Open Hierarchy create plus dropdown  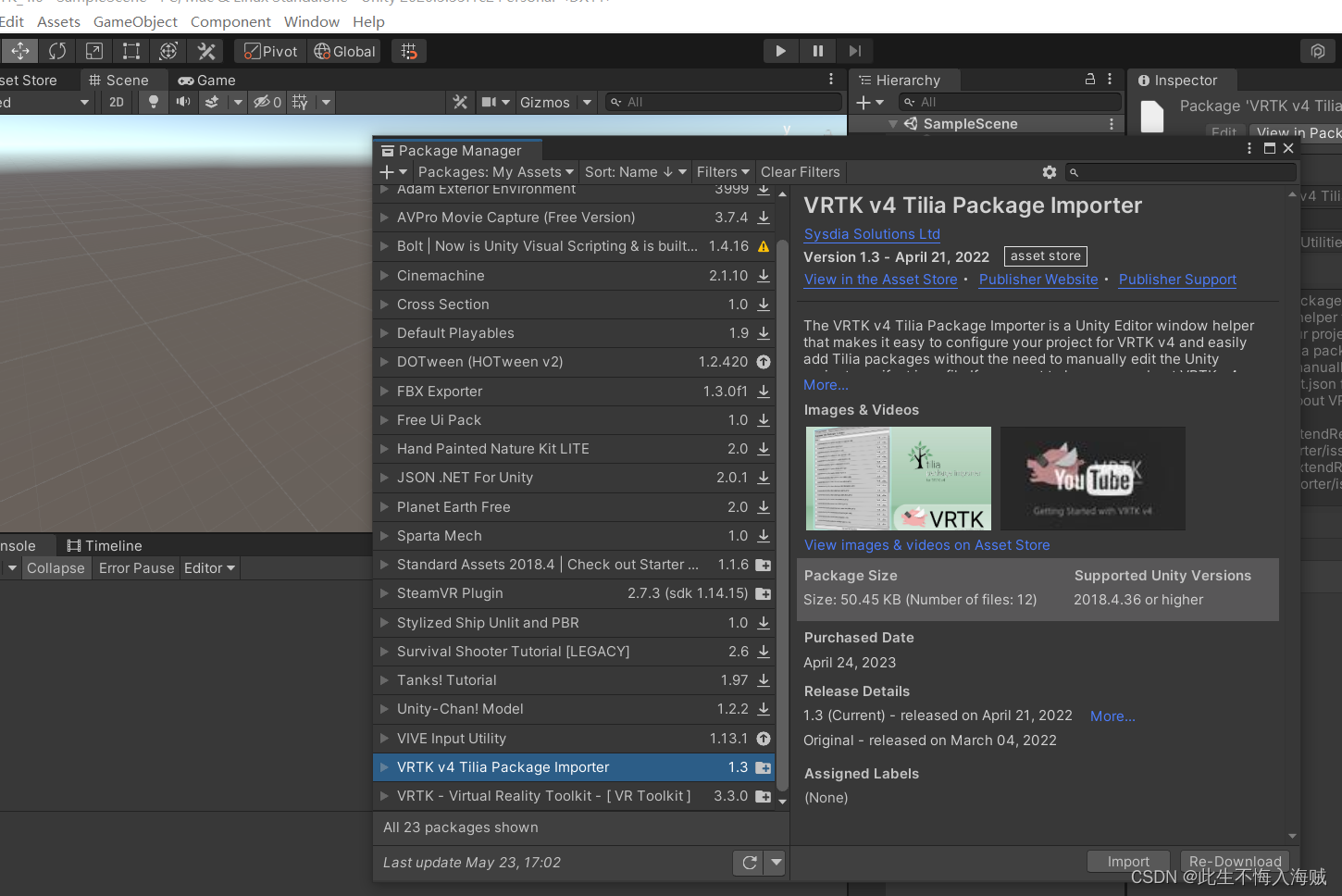(870, 102)
